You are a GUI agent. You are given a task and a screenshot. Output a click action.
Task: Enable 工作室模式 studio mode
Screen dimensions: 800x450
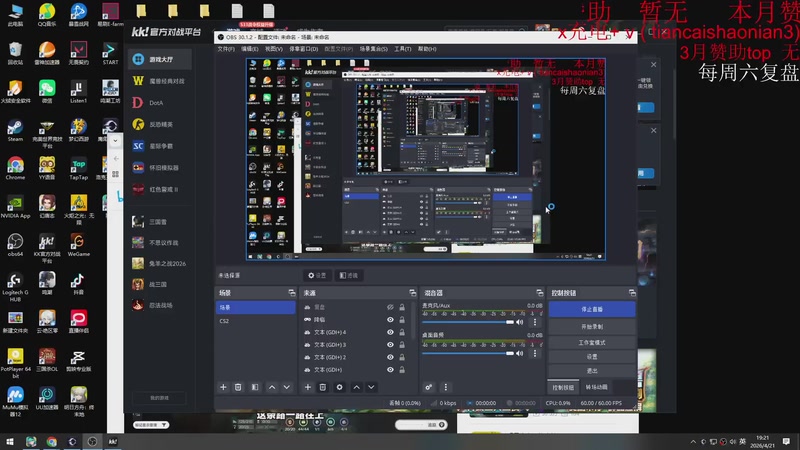[592, 342]
